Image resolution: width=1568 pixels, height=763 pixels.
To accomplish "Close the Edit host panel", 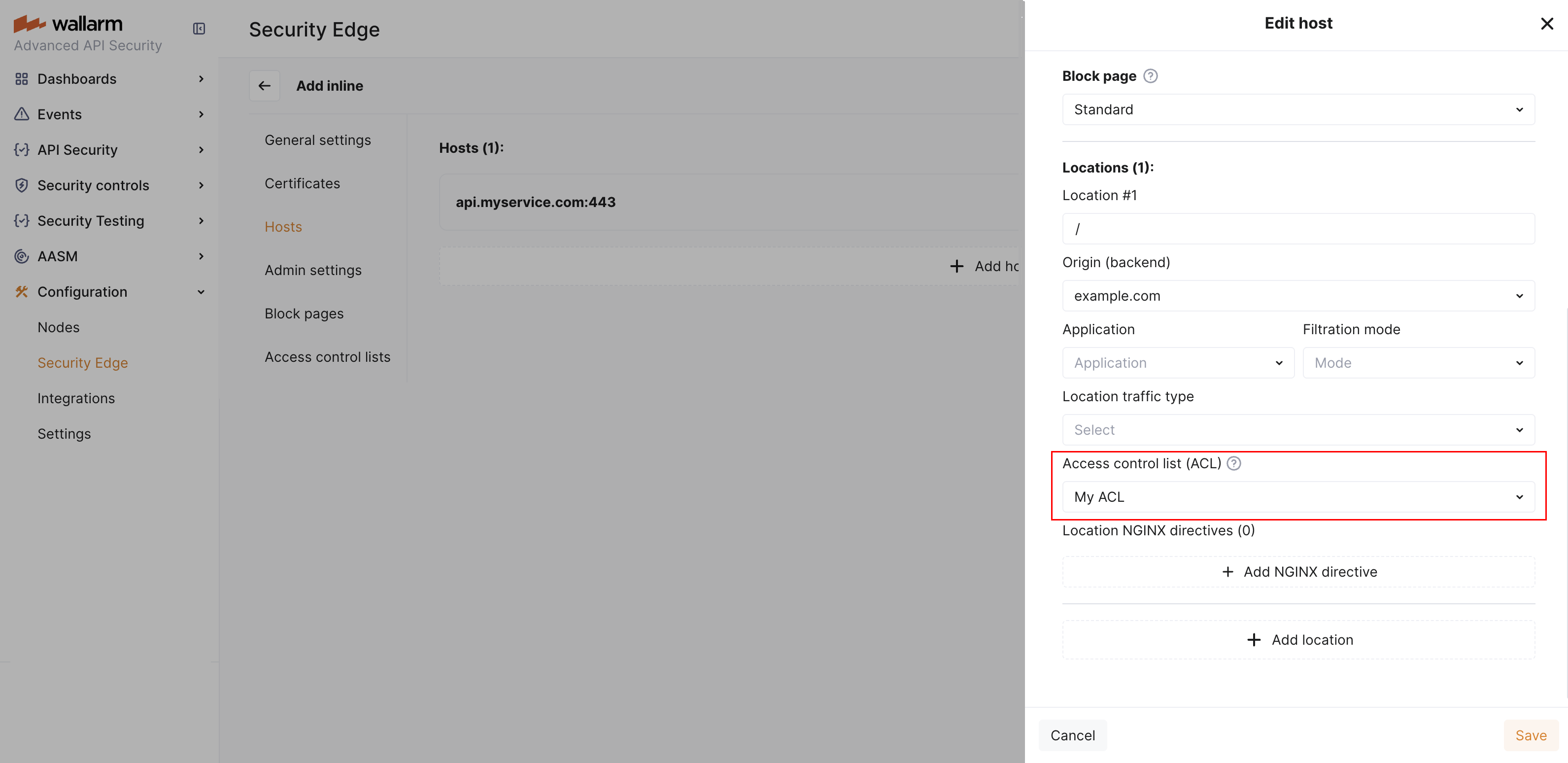I will coord(1546,24).
